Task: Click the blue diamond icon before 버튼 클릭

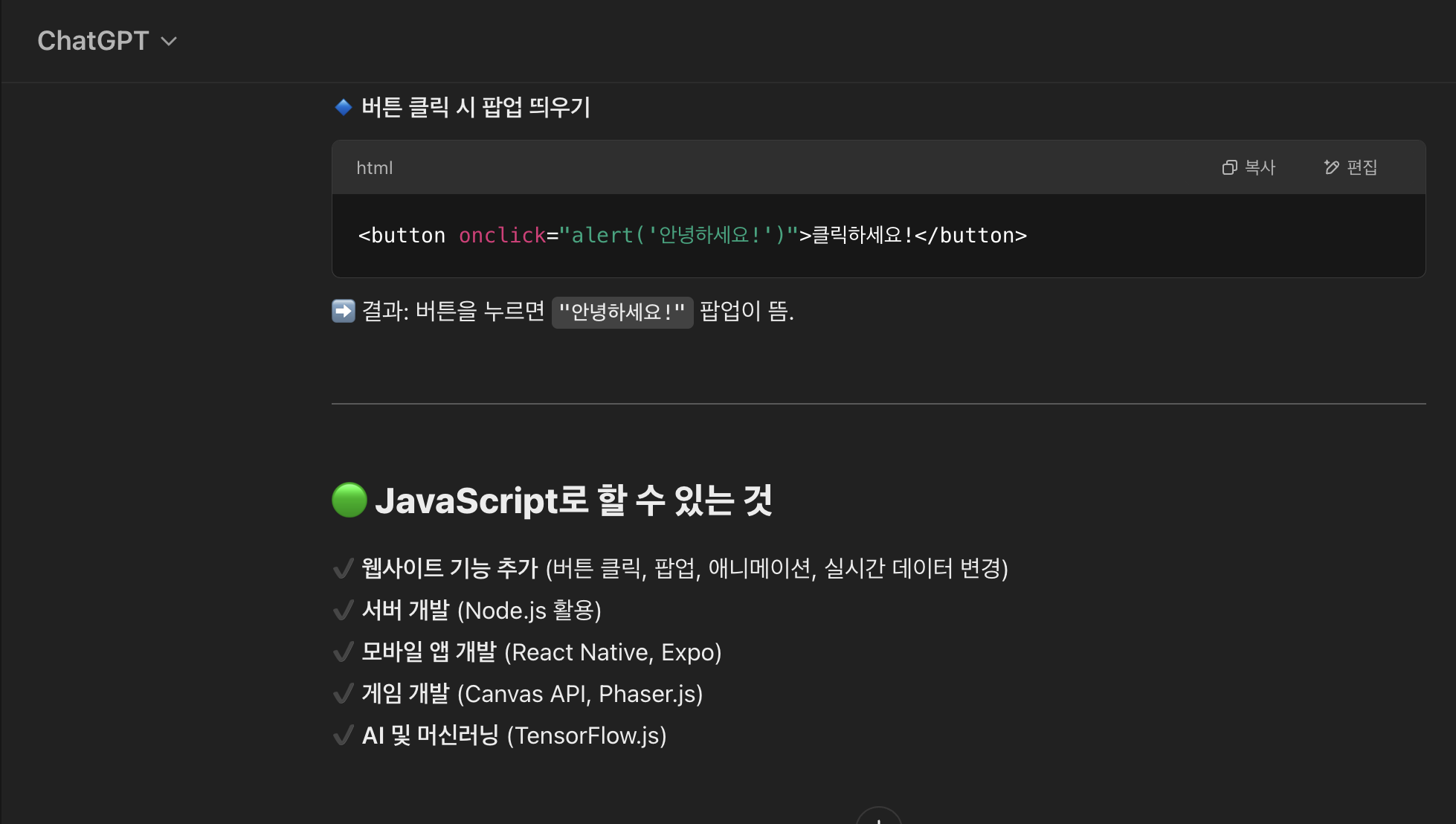Action: [x=344, y=107]
